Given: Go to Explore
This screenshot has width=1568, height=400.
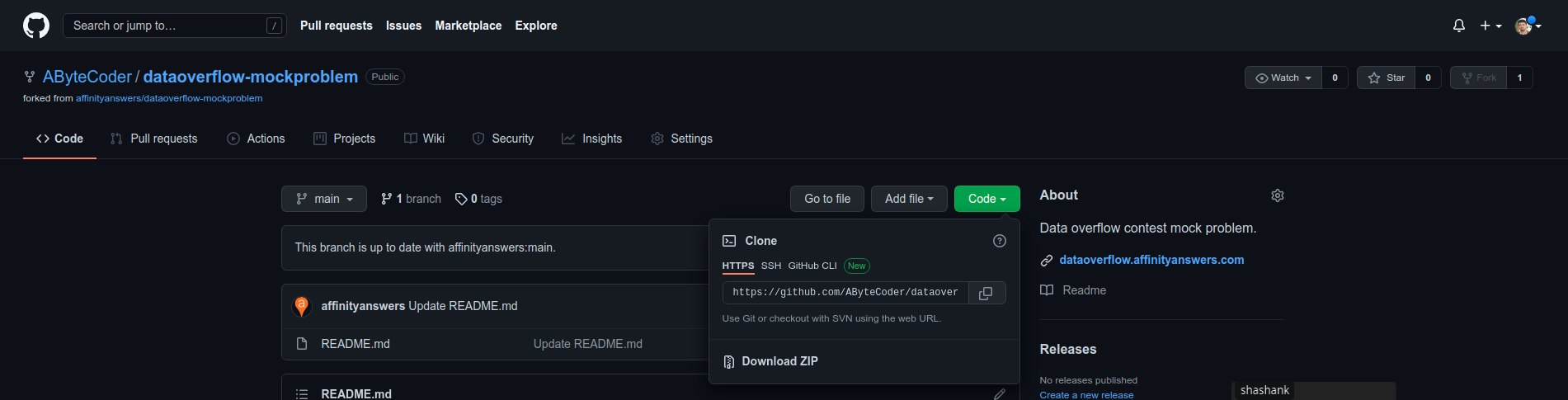Looking at the screenshot, I should (x=536, y=26).
